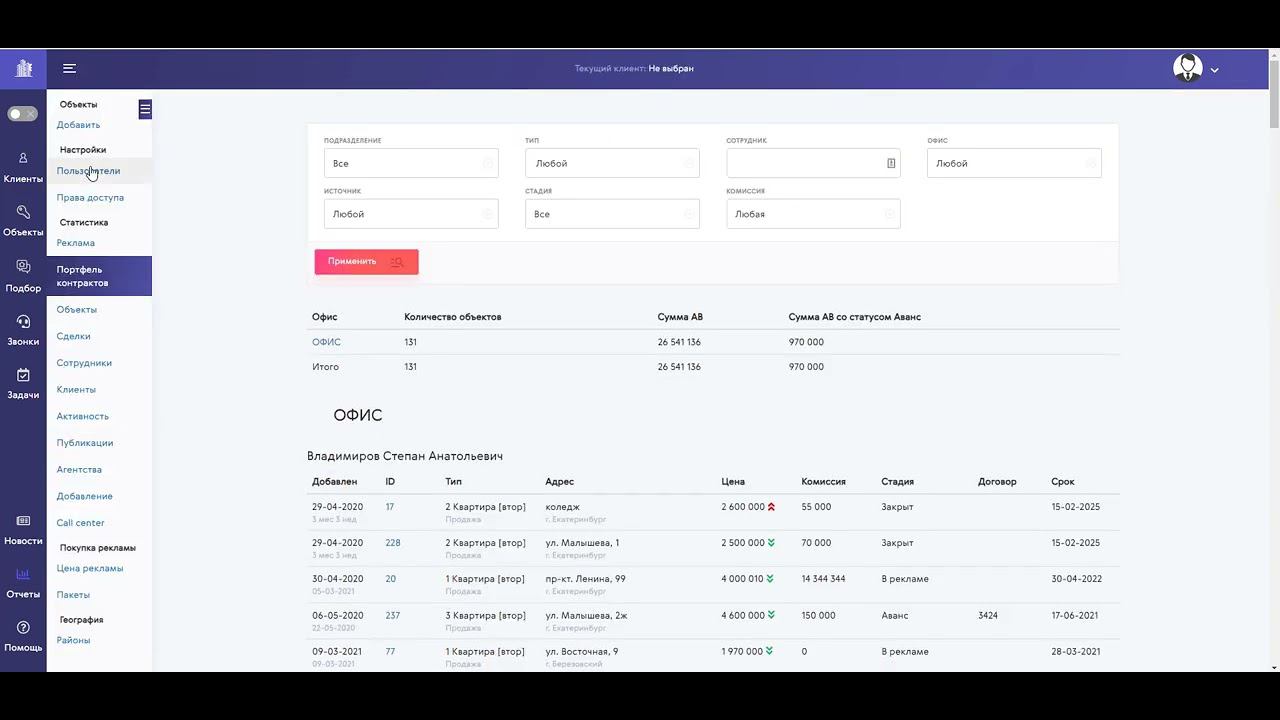Click the Добавить link under Объекты

tap(78, 125)
